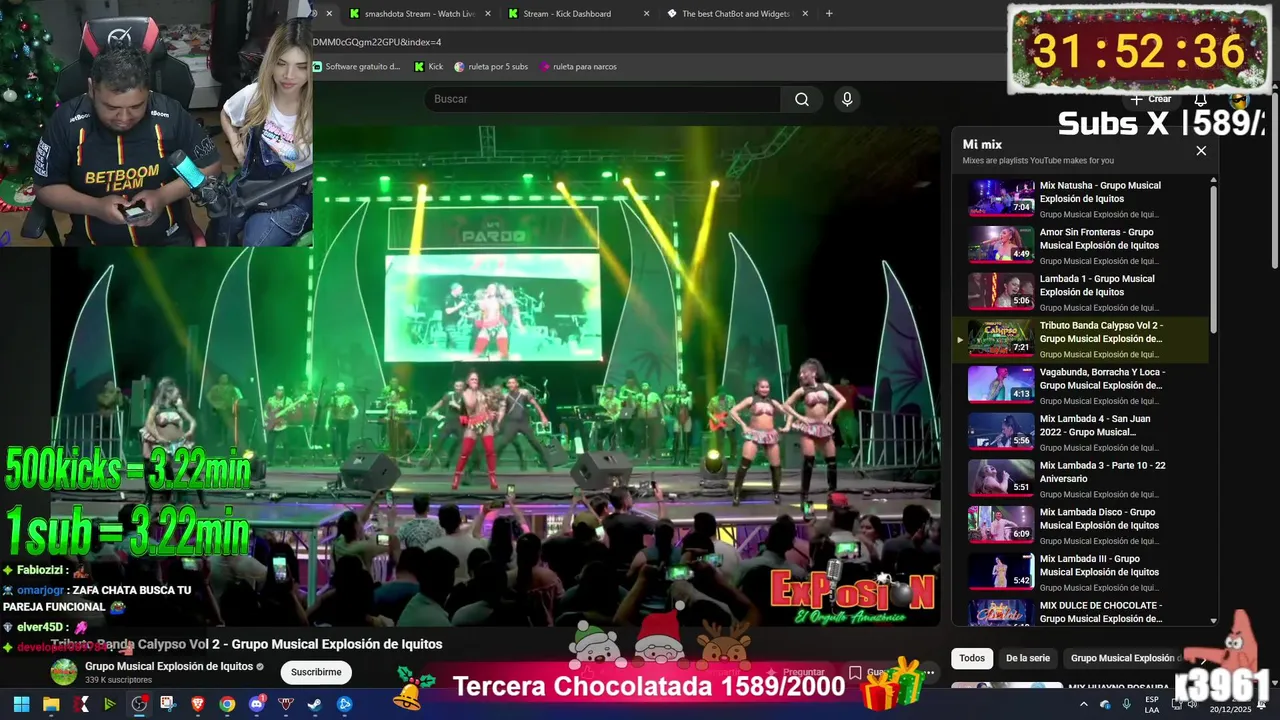Viewport: 1280px width, 720px height.
Task: Close the Mi mix playlist panel
Action: click(1201, 151)
